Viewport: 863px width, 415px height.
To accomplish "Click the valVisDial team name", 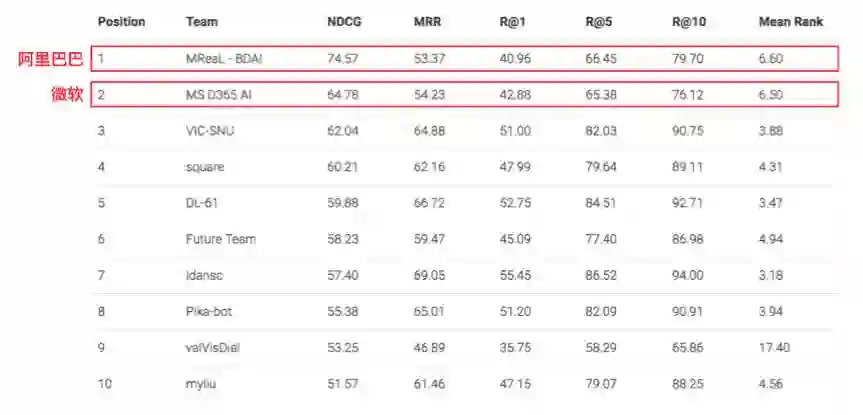I will click(212, 347).
